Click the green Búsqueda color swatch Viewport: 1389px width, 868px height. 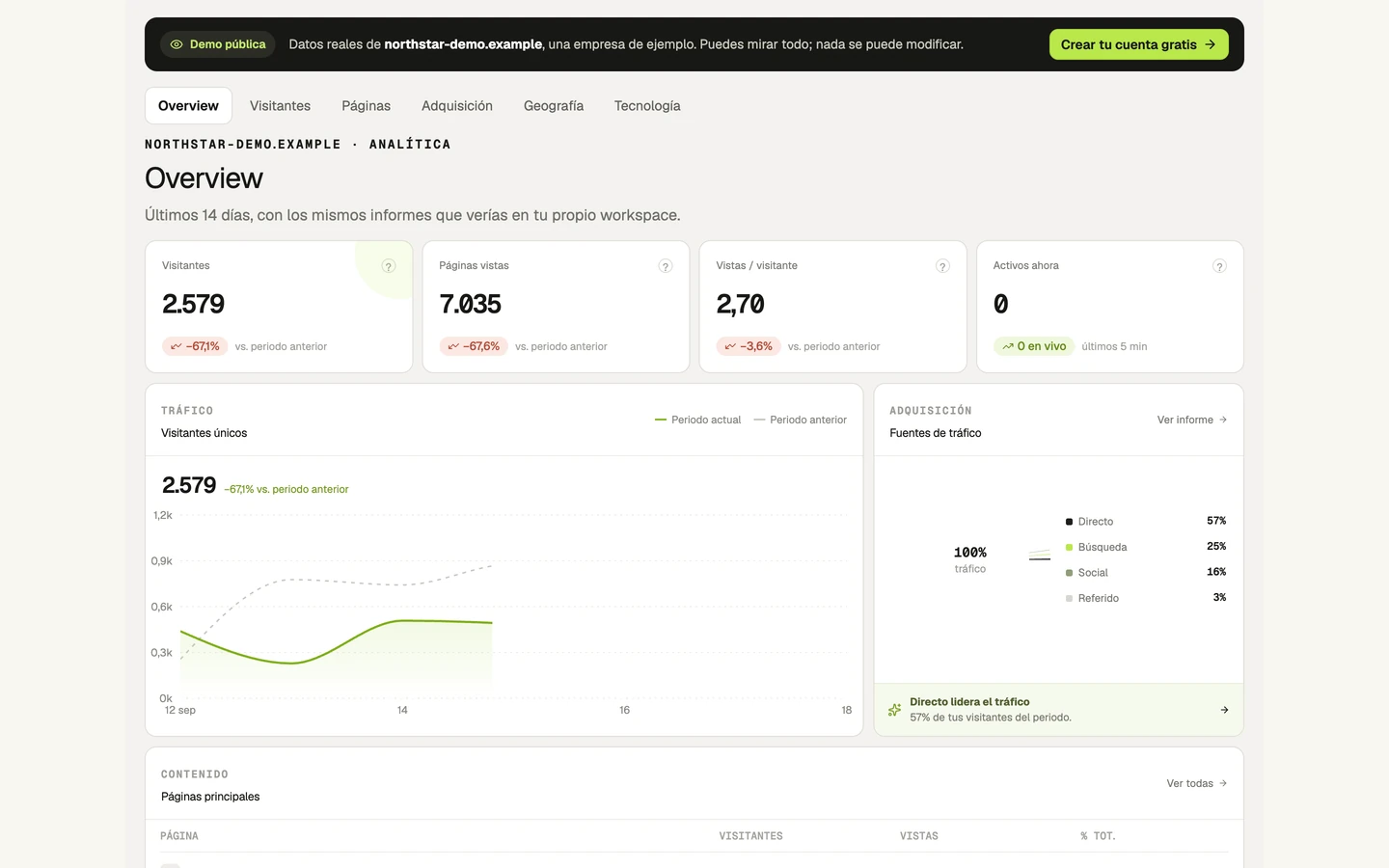click(x=1069, y=547)
